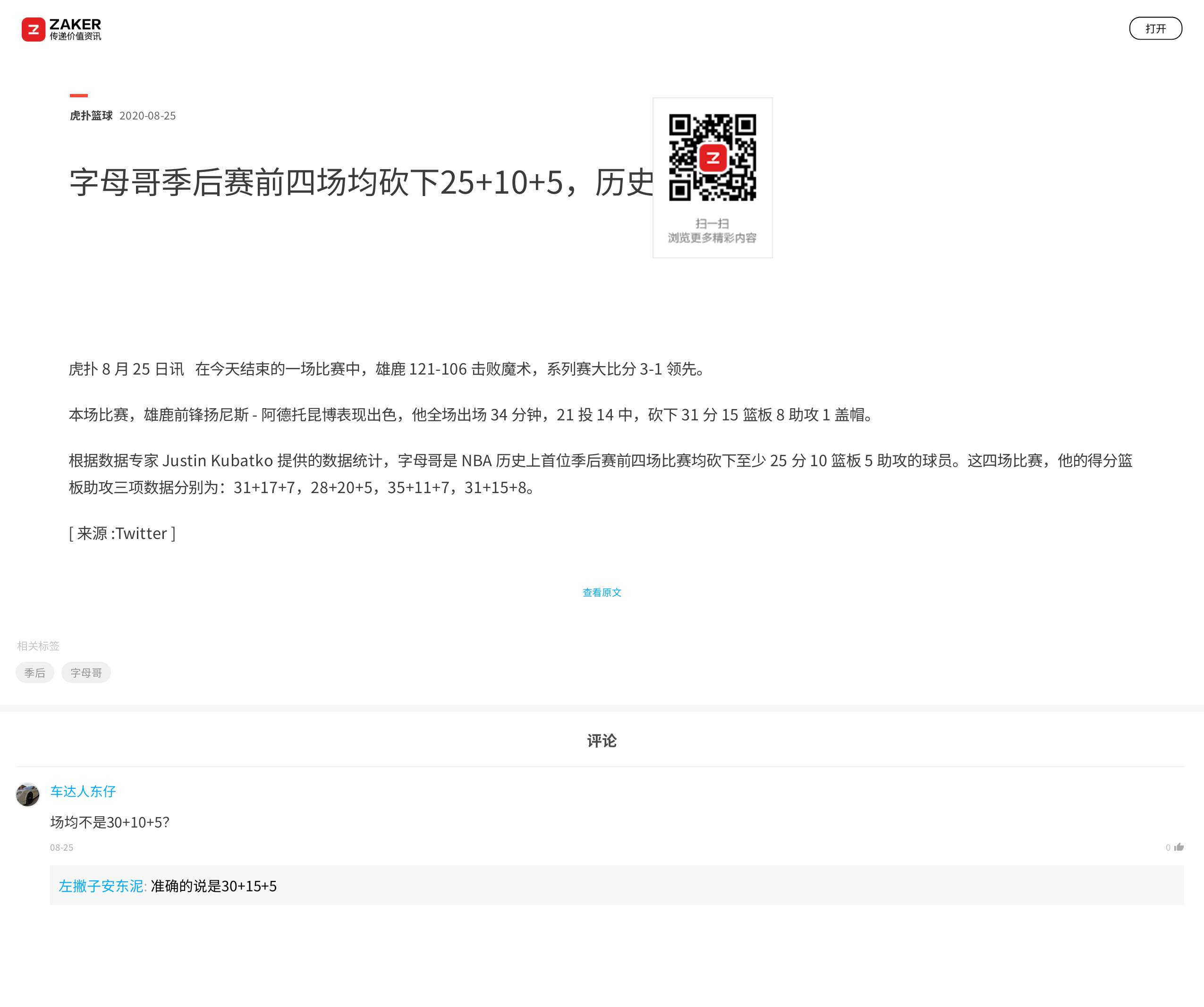1204x1007 pixels.
Task: Click the reply text 准确的说是30+15+5
Action: click(x=214, y=886)
